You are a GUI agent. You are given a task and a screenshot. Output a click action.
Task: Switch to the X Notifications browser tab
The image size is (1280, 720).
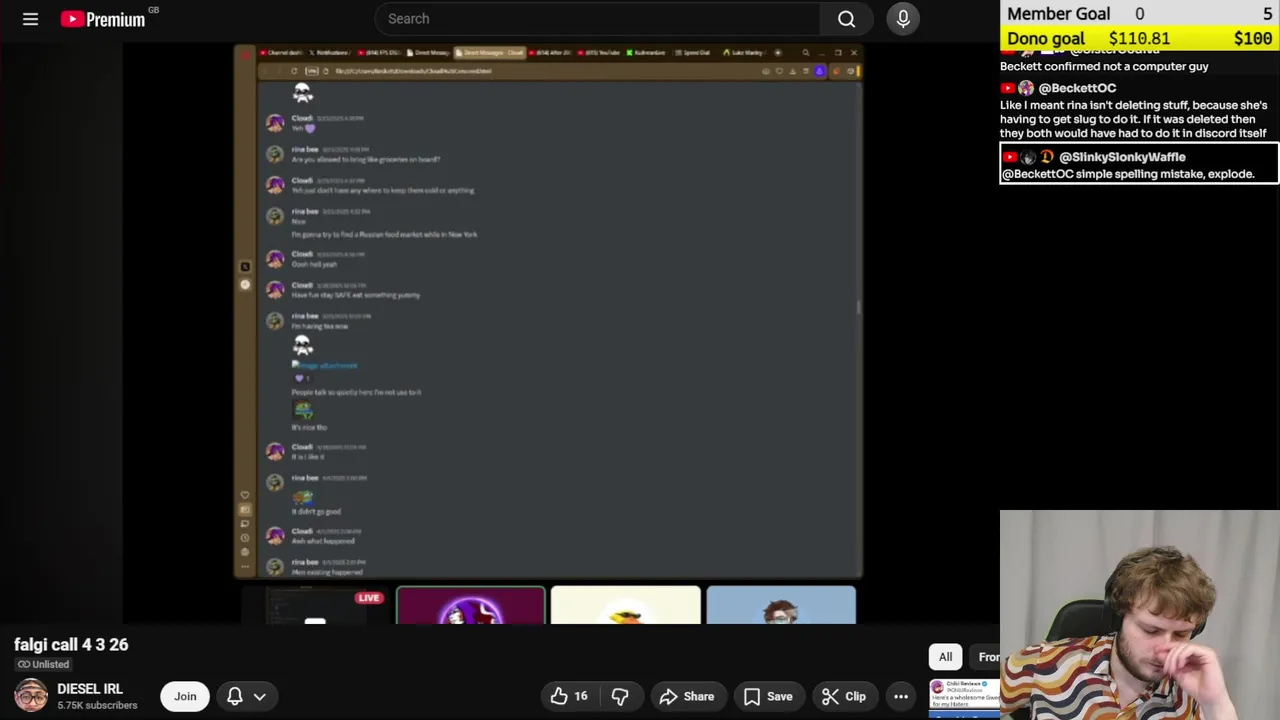click(x=329, y=52)
